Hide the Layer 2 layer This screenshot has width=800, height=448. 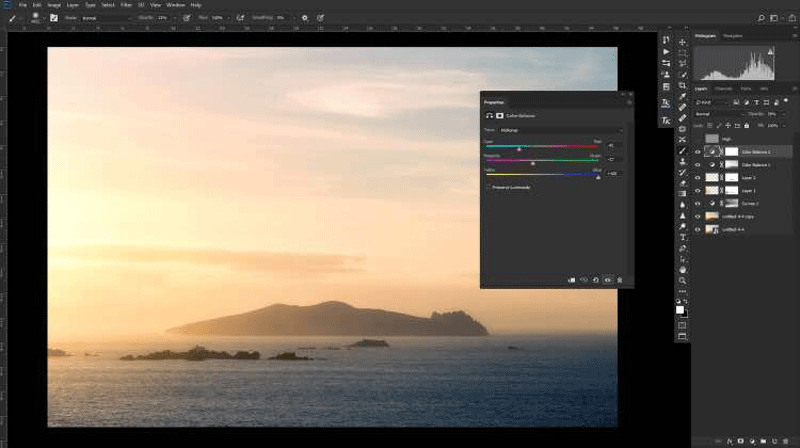(697, 178)
